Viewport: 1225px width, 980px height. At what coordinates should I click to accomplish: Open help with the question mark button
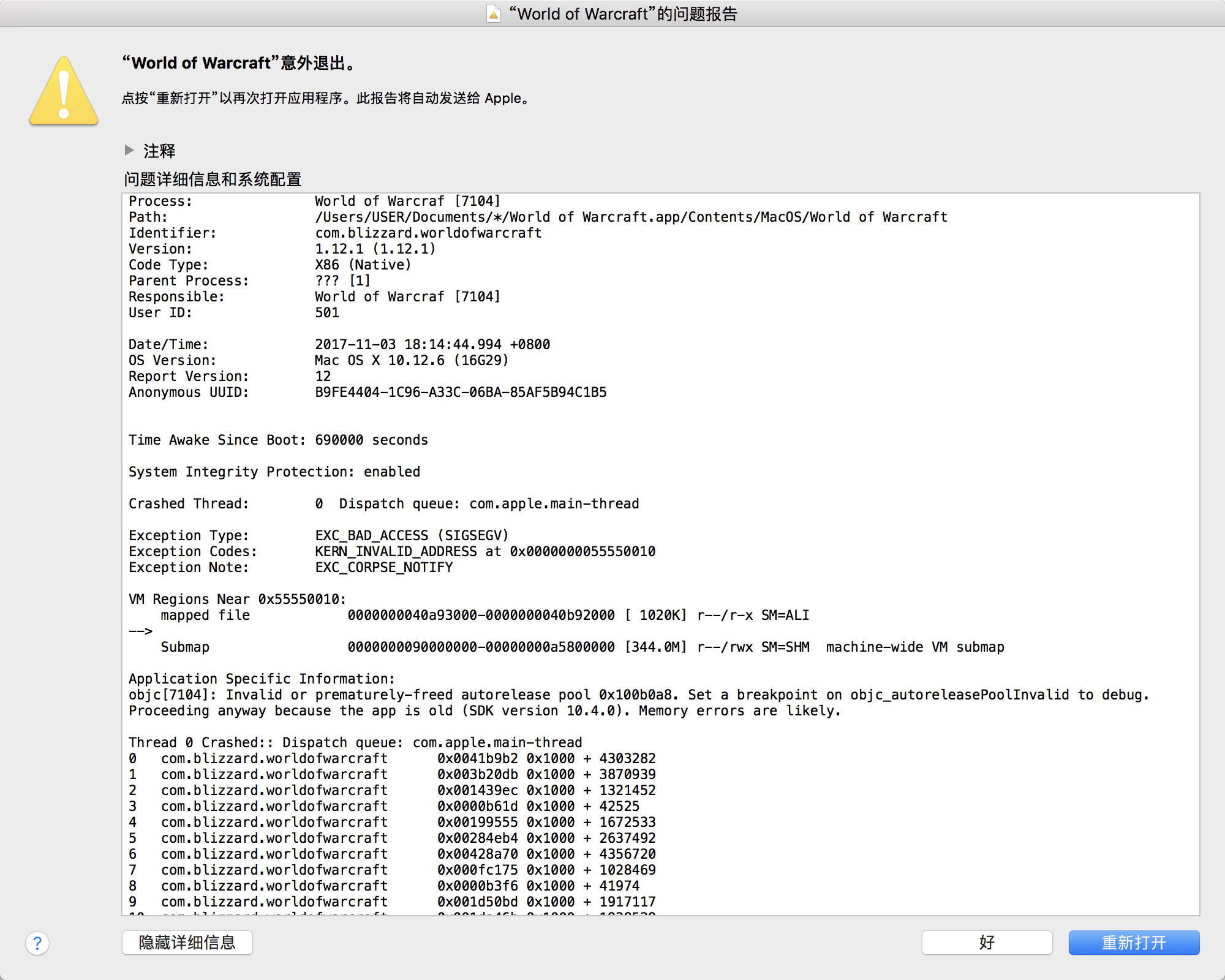[37, 943]
